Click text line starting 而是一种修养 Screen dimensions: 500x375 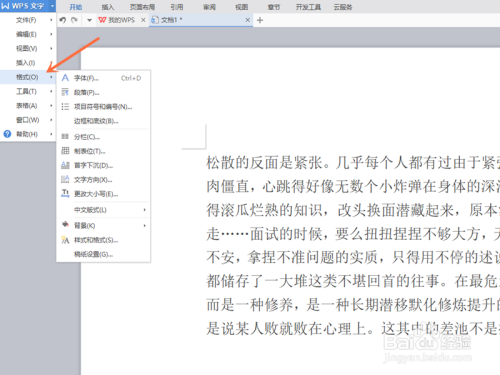[x=353, y=305]
